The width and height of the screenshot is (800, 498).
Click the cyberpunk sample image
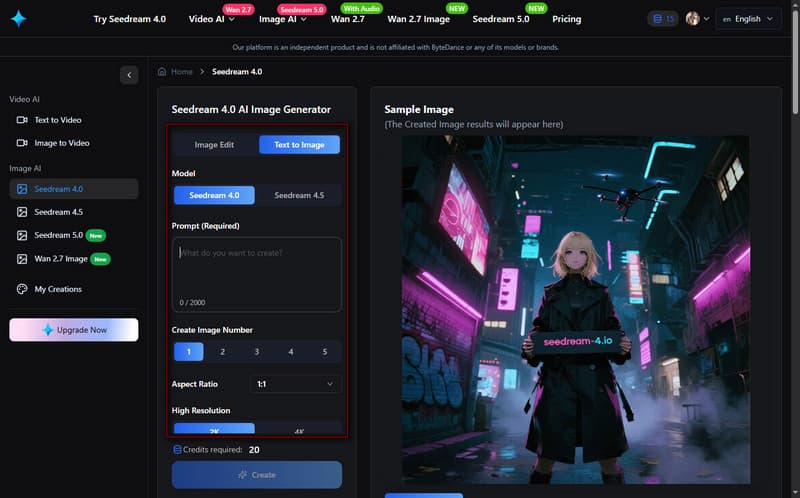(576, 310)
